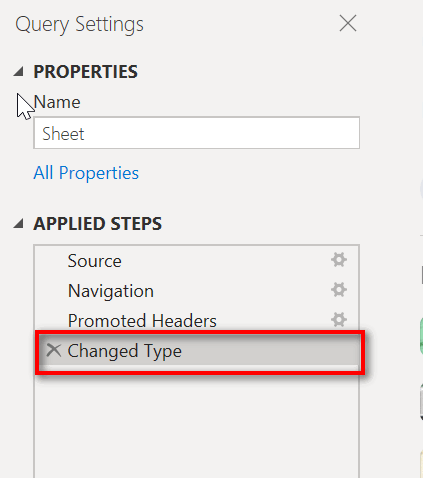Collapse the PROPERTIES section triangle

coord(19,71)
